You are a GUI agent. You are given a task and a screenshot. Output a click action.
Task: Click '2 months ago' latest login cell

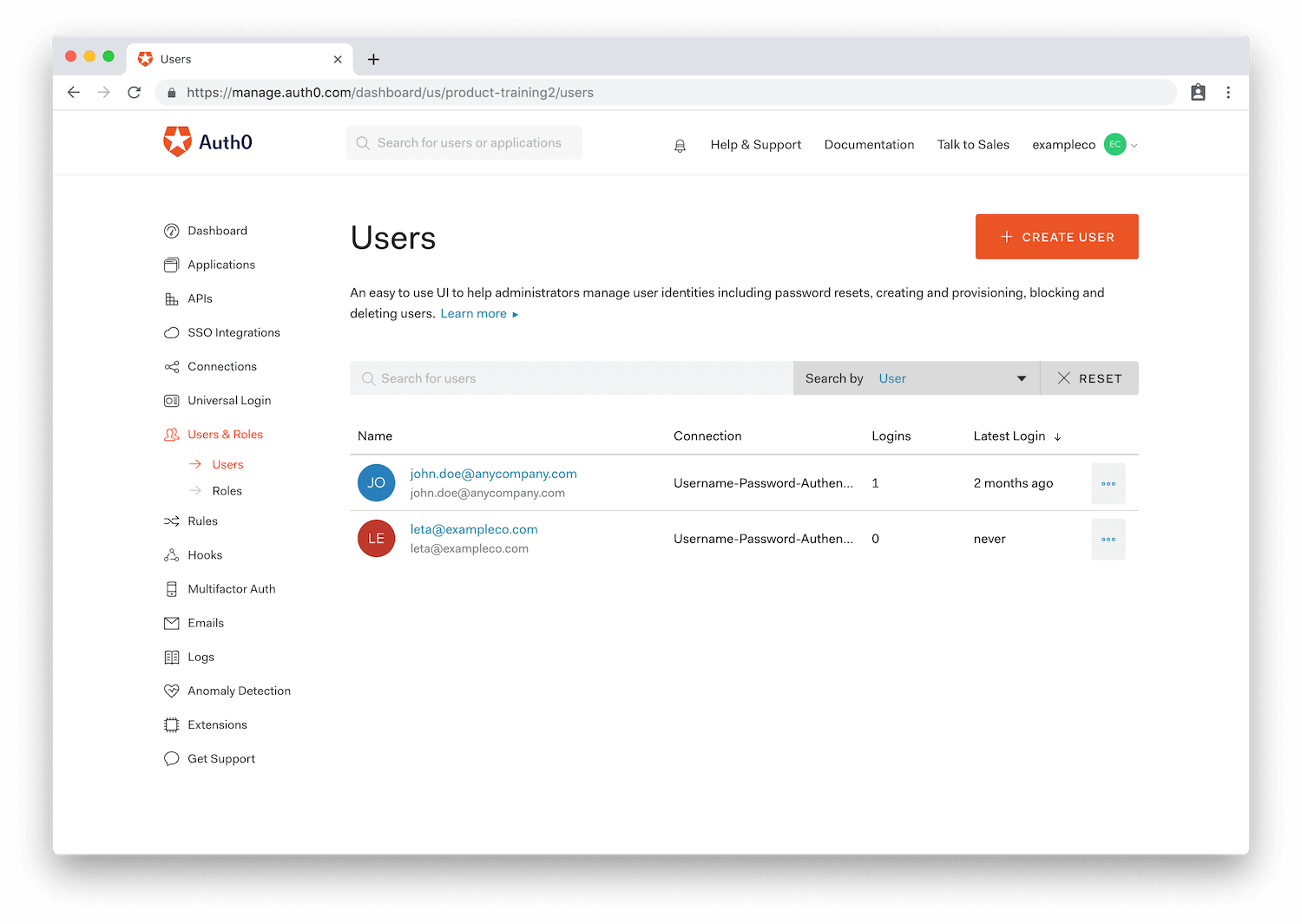1013,483
